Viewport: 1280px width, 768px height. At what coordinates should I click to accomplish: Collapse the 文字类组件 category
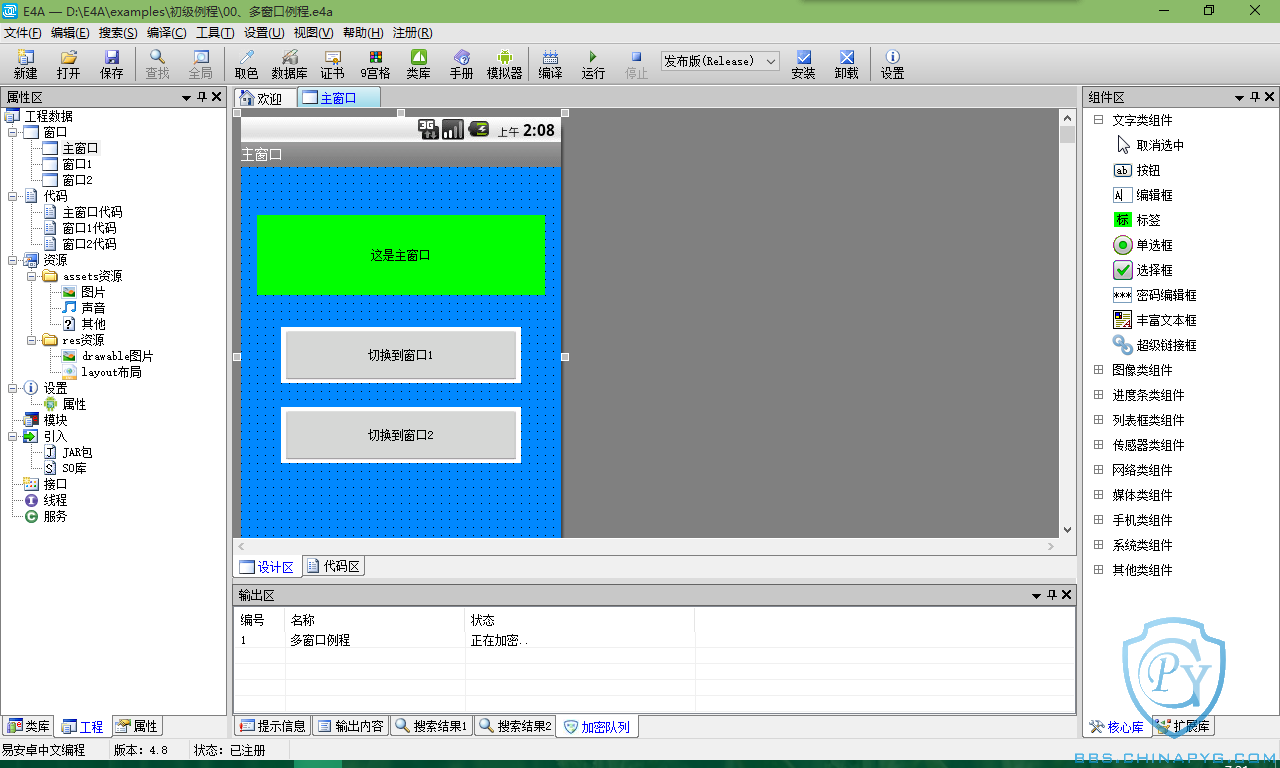tap(1098, 120)
